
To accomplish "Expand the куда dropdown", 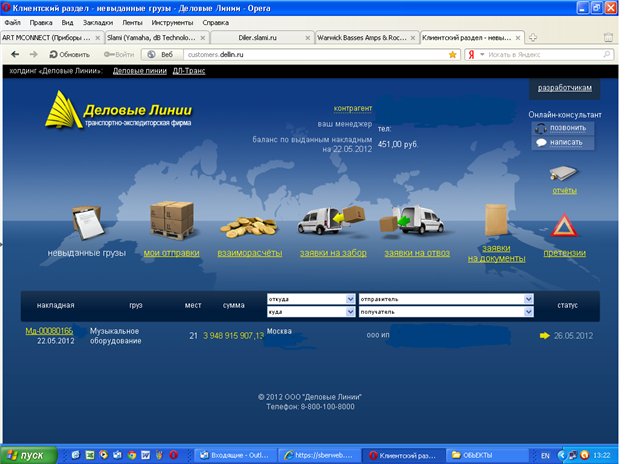I will pyautogui.click(x=350, y=312).
